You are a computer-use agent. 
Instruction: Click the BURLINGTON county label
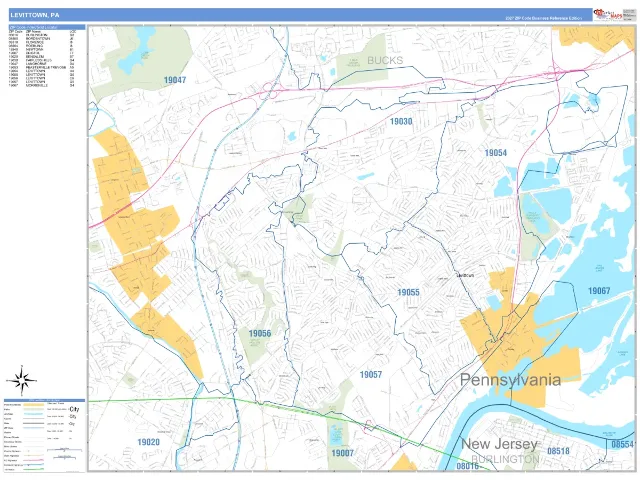[x=505, y=459]
